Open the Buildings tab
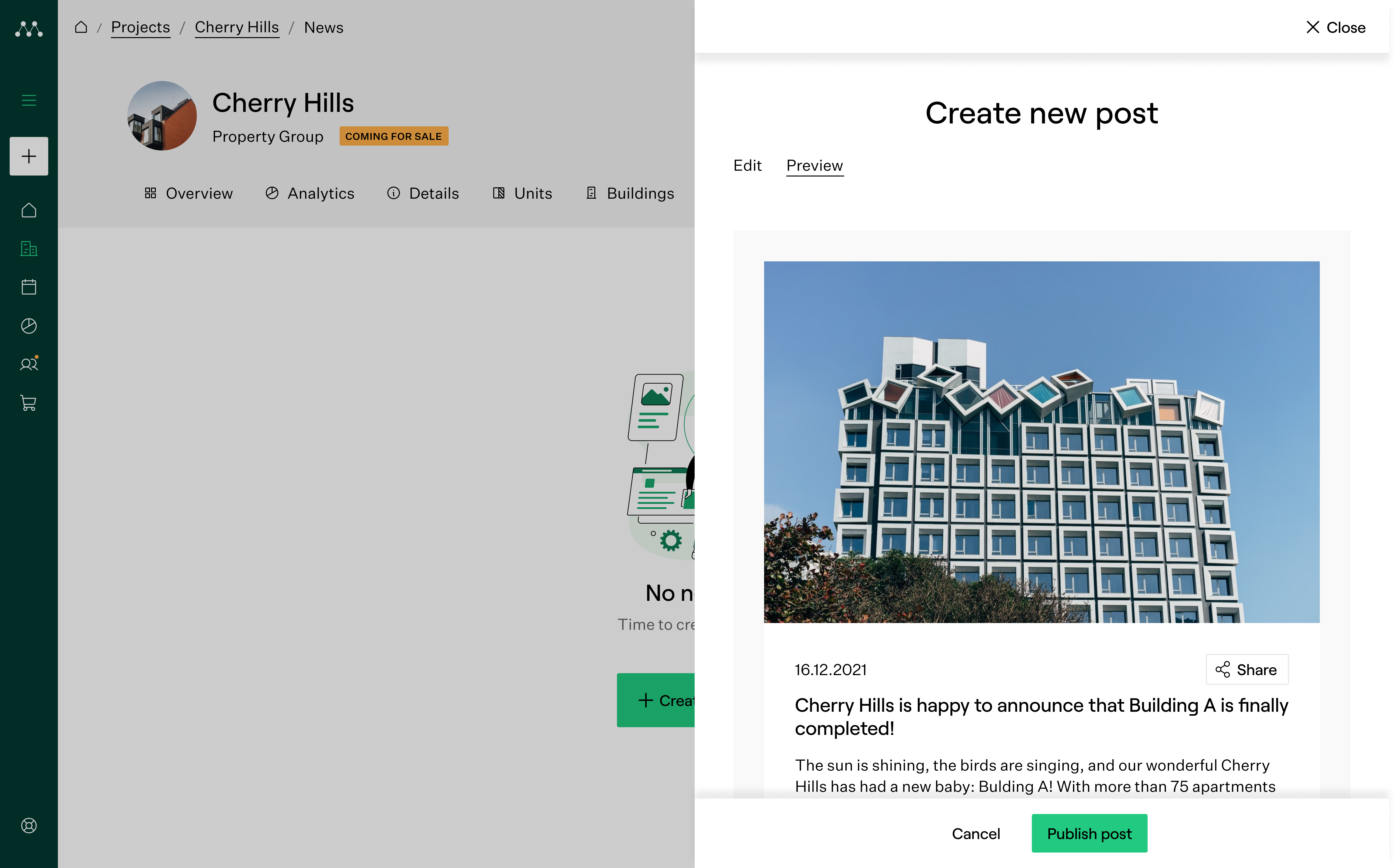 (630, 193)
